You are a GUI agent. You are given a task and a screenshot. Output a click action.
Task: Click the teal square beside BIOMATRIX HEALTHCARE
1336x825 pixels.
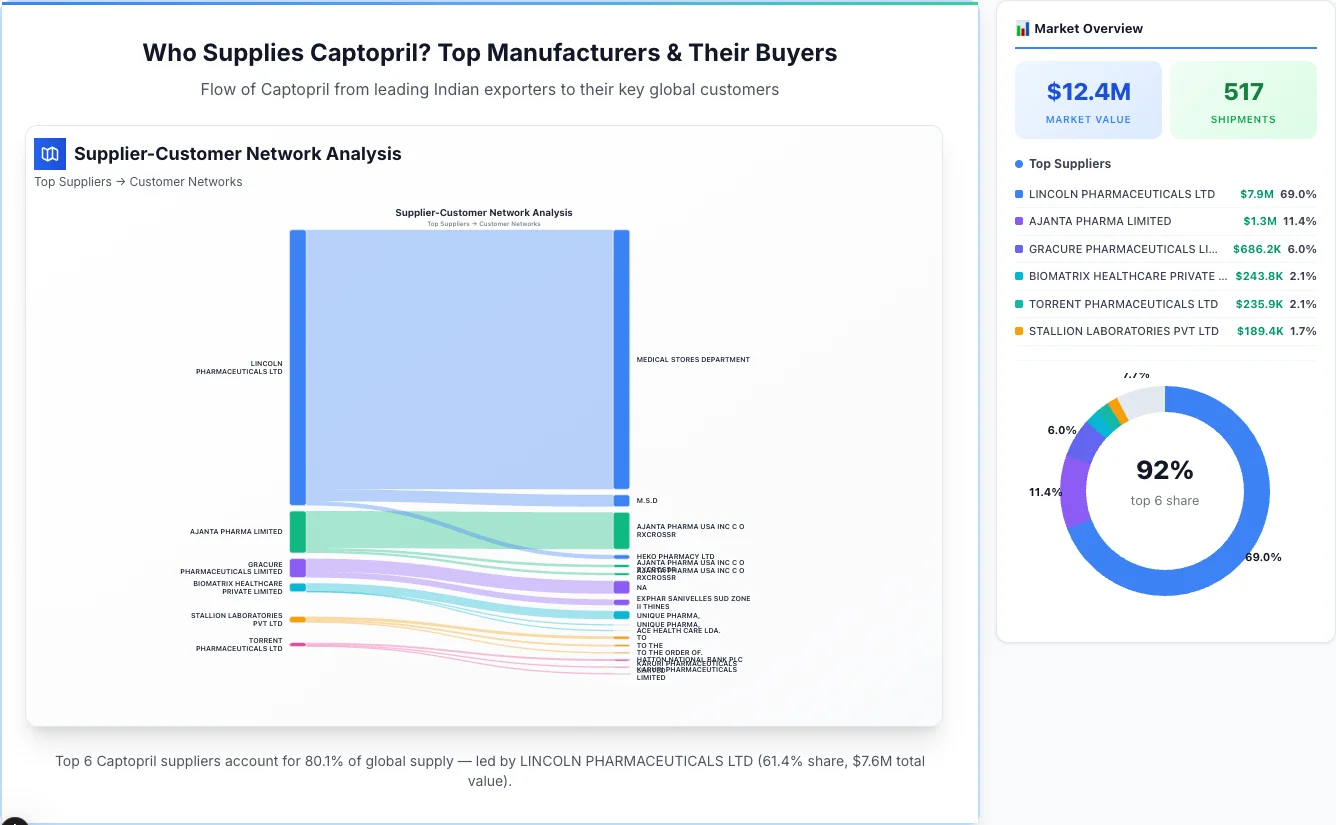coord(1019,276)
